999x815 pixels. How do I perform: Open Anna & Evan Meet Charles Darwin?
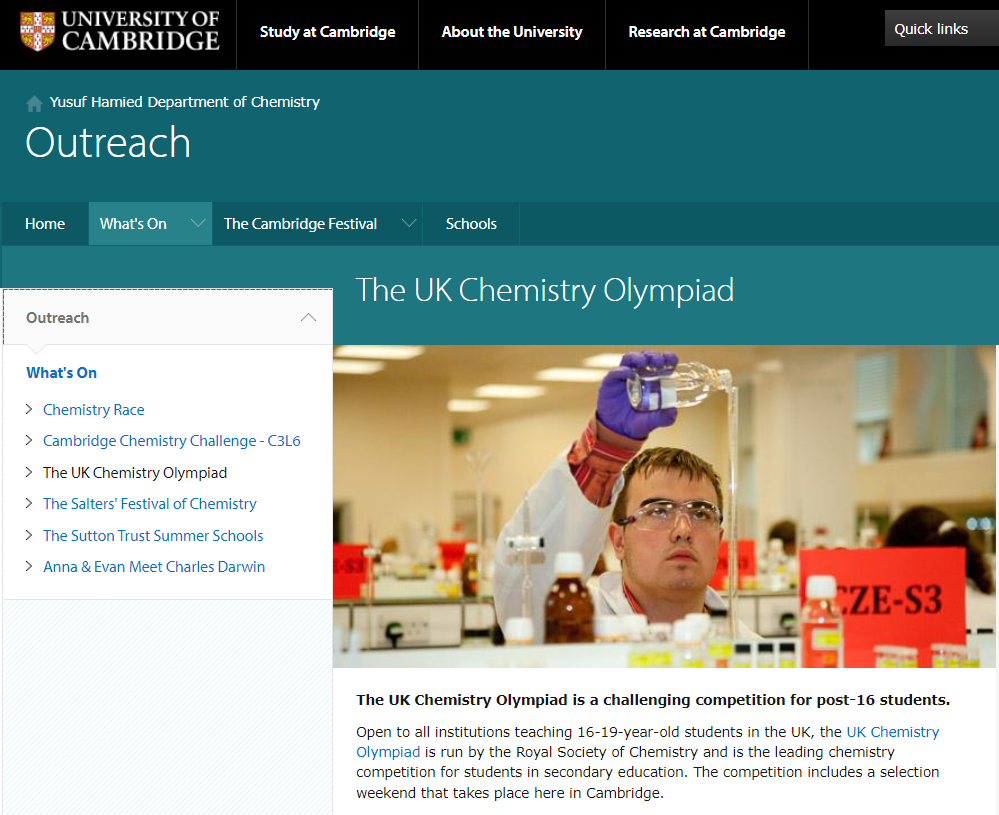154,567
